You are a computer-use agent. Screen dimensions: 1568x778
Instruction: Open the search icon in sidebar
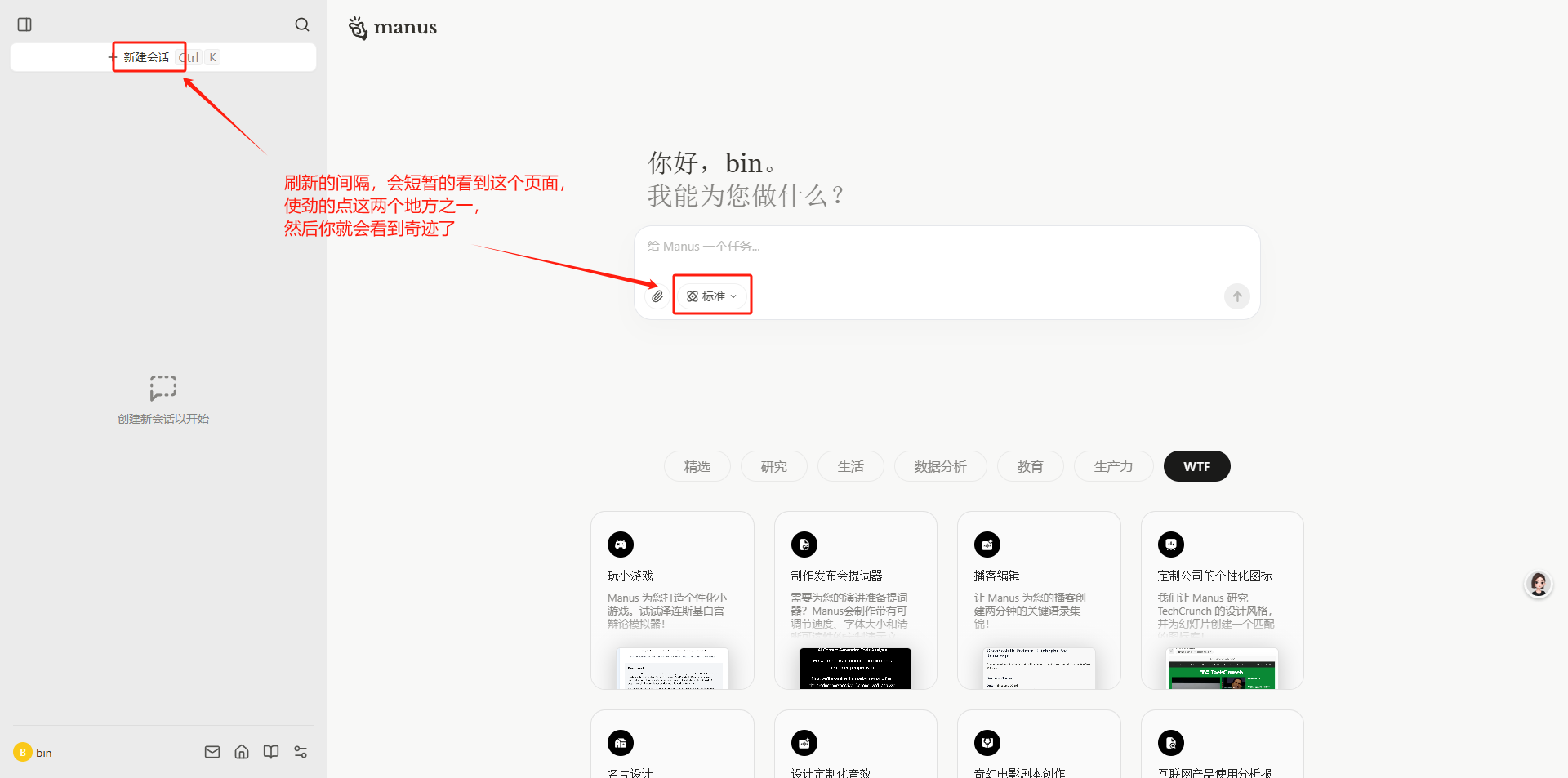coord(302,24)
